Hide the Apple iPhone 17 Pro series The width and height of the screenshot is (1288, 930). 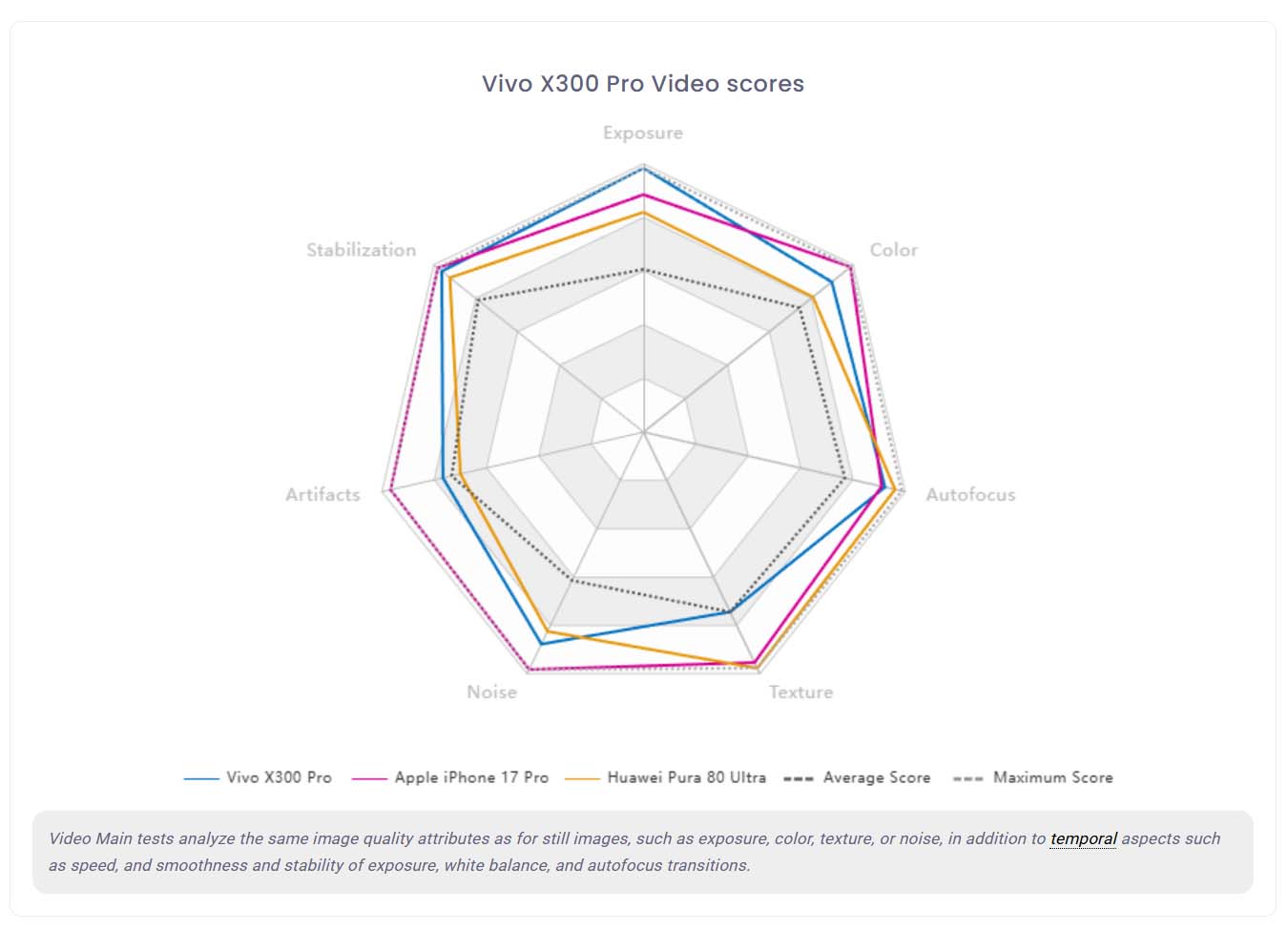(x=471, y=777)
